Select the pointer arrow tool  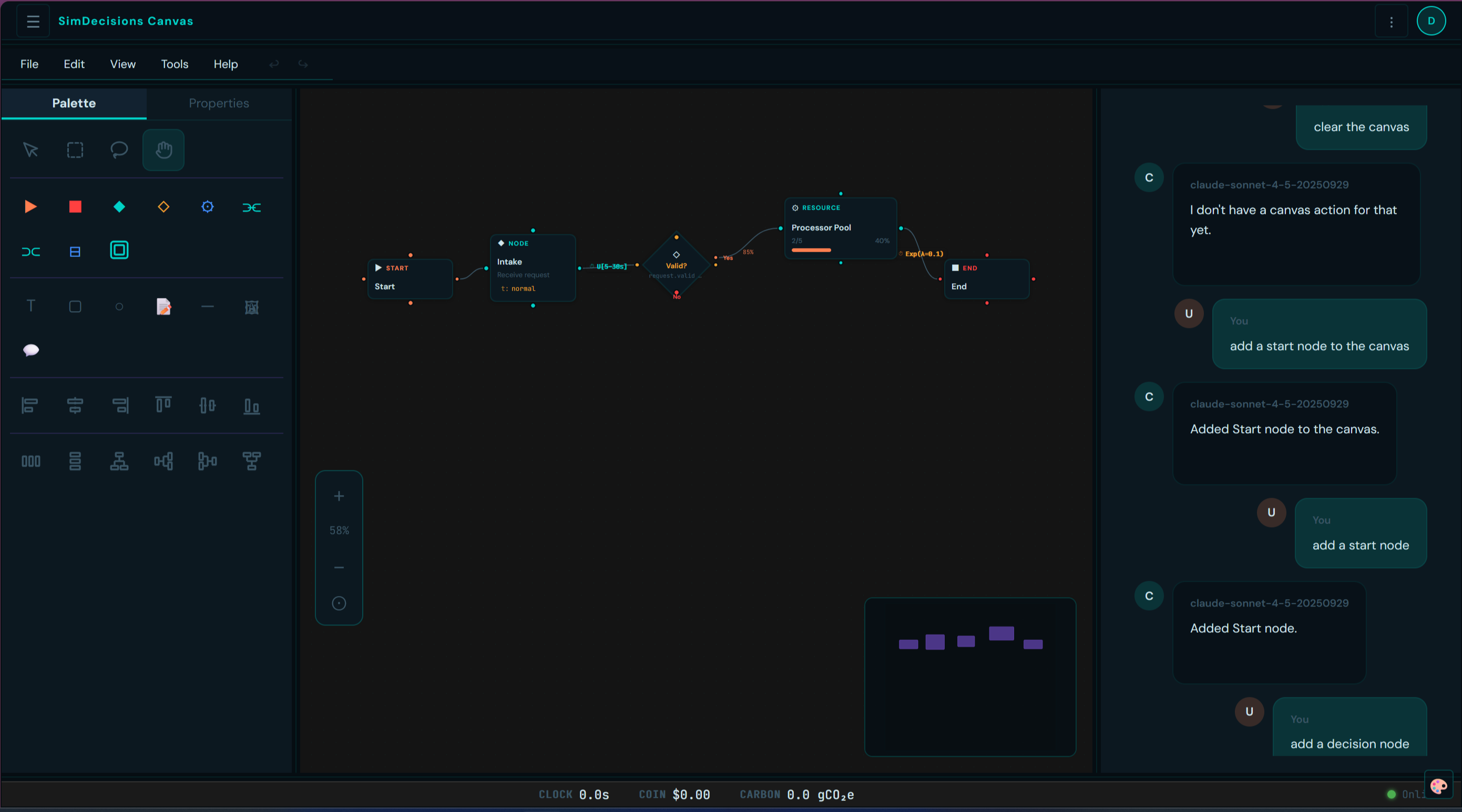tap(31, 150)
